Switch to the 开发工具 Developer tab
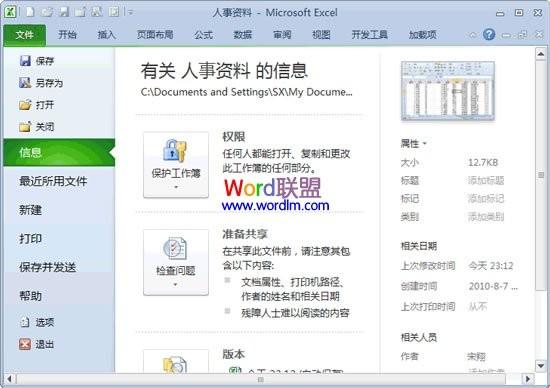 pos(369,35)
